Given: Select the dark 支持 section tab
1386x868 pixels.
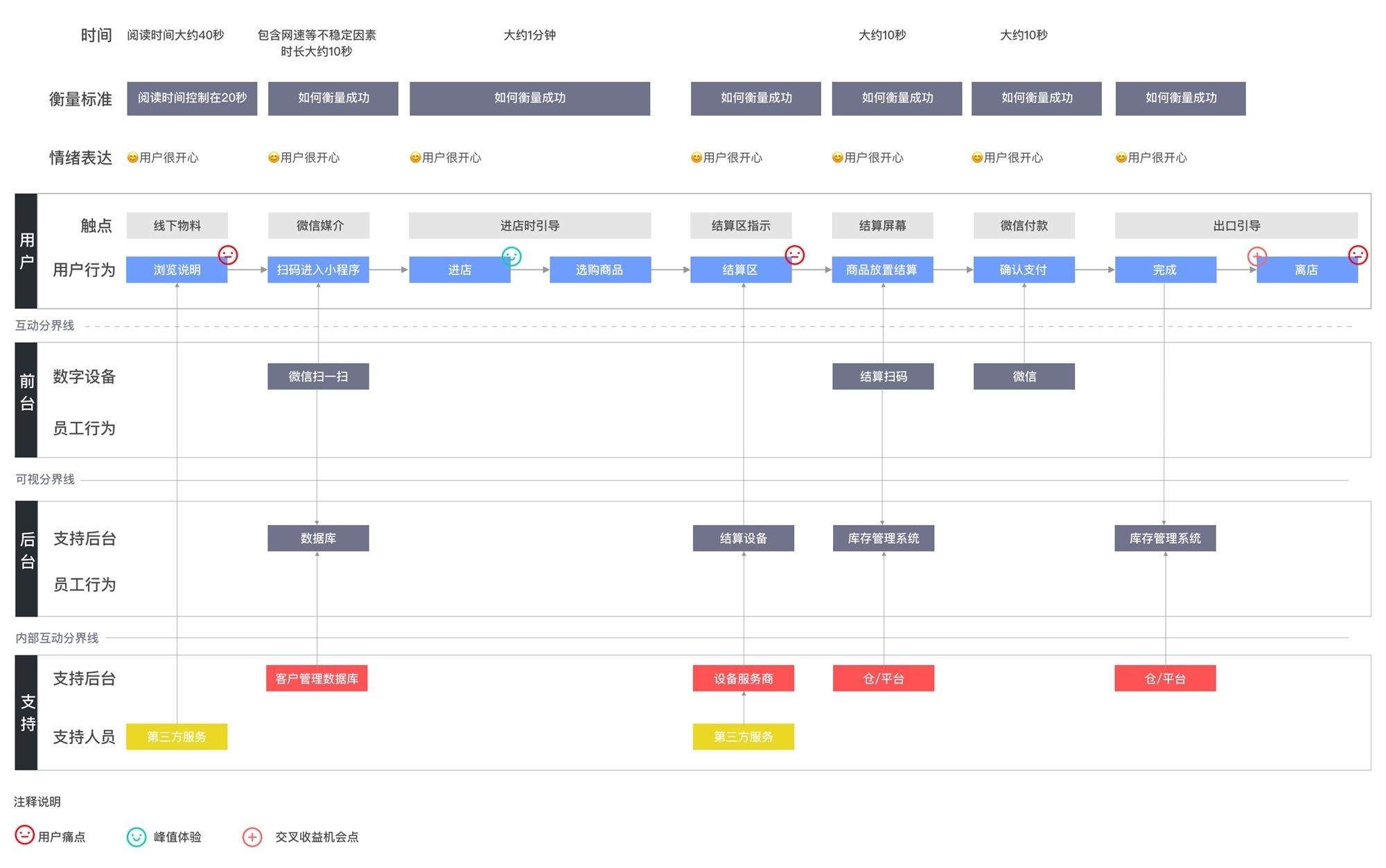Looking at the screenshot, I should tap(26, 712).
